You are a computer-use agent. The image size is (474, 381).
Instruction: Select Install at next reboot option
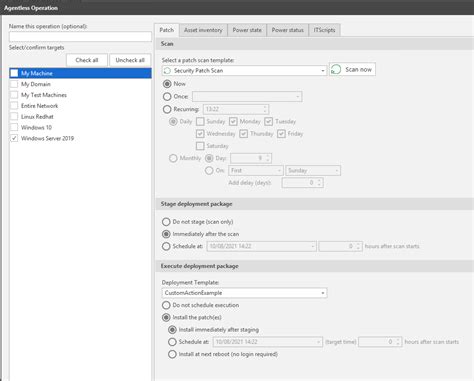[172, 354]
